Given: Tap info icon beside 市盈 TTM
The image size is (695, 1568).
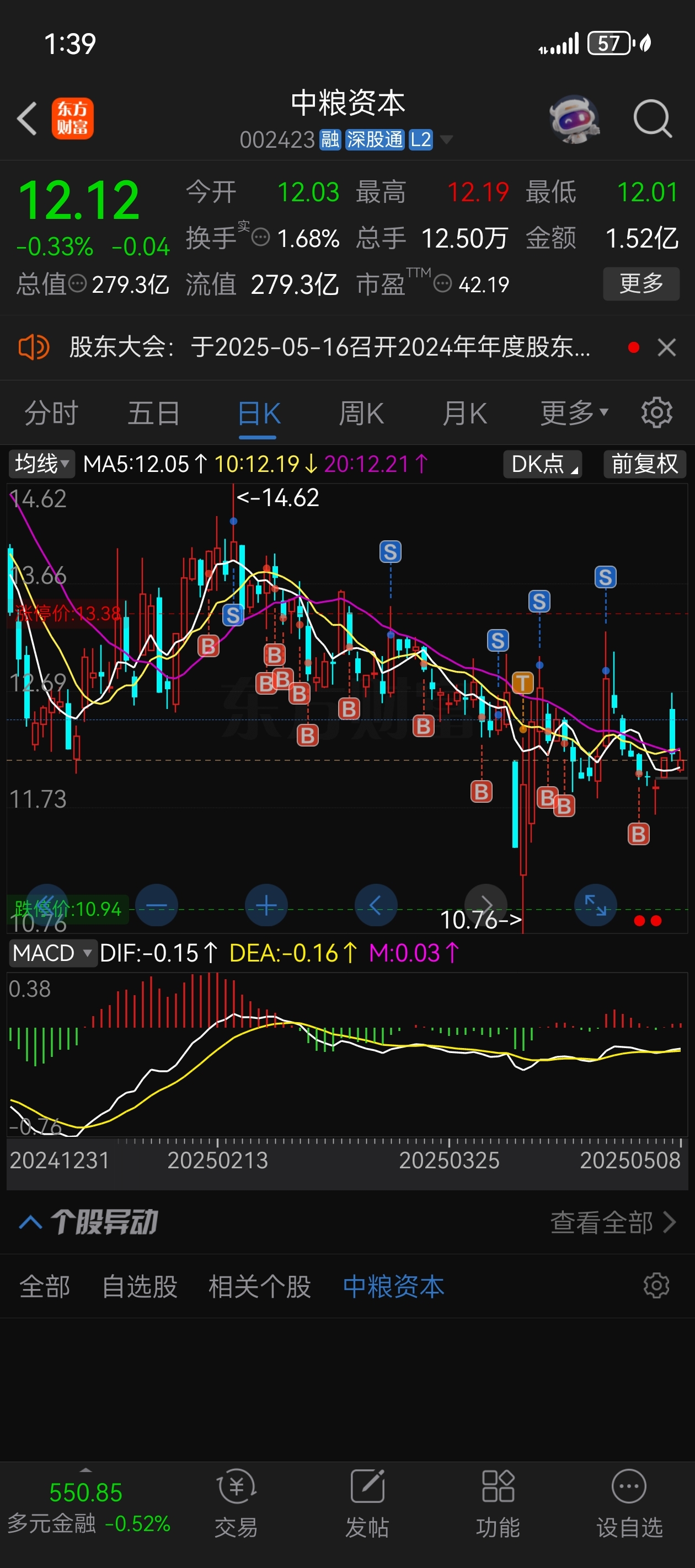Looking at the screenshot, I should click(x=442, y=283).
